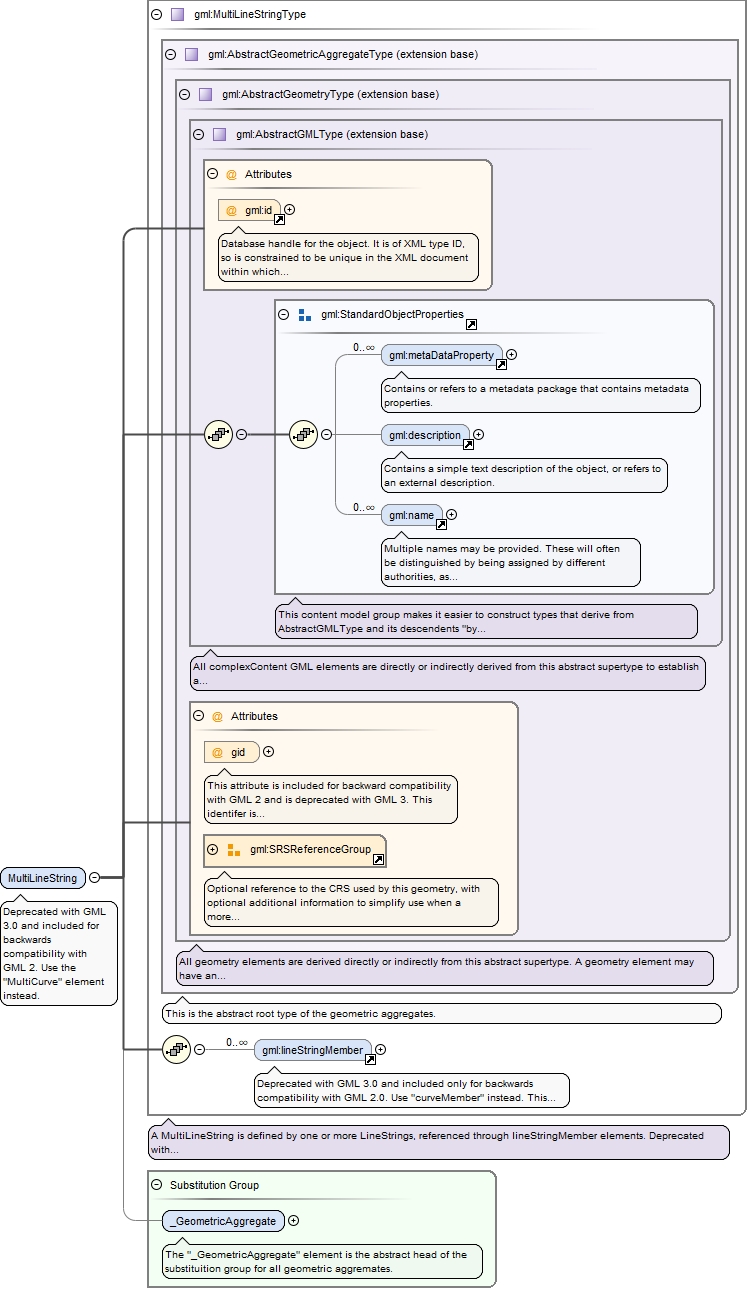Click sequence compositor icon beside gml:lineStringMember
Screen dimensions: 748x1289
click(x=176, y=1050)
